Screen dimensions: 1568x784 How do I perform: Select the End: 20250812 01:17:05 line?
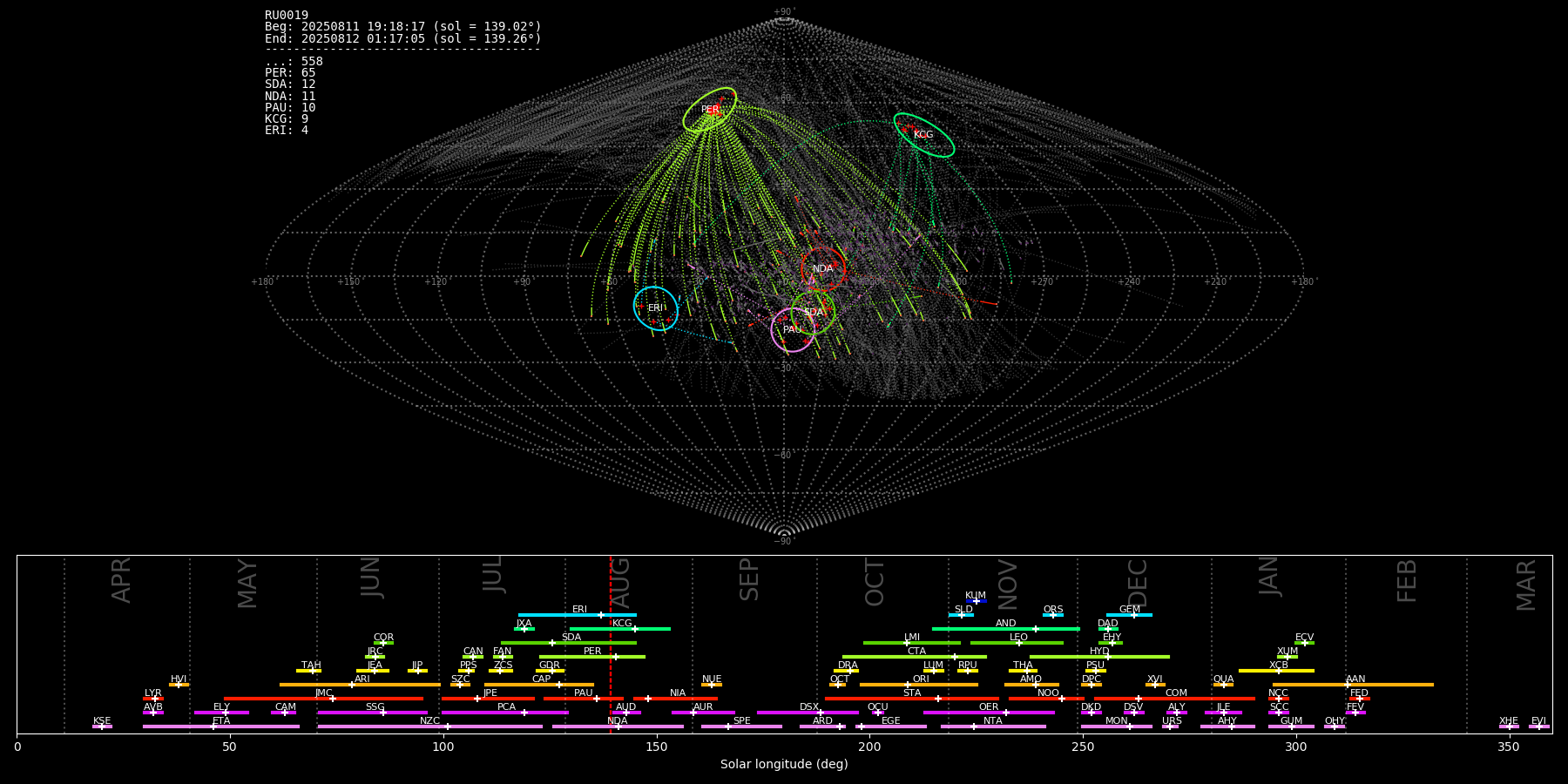(x=403, y=38)
